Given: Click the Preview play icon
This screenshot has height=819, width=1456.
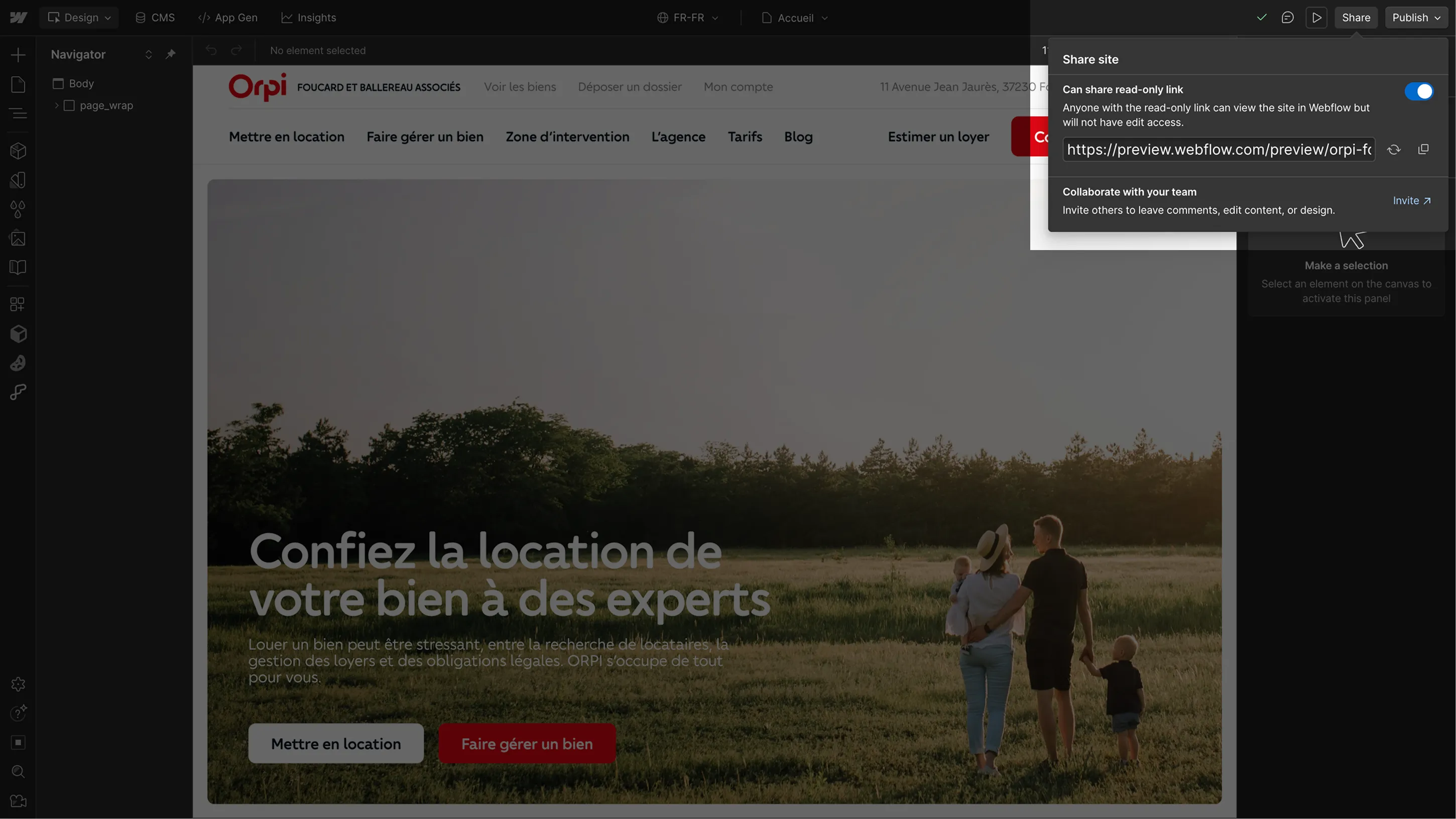Looking at the screenshot, I should pos(1316,18).
